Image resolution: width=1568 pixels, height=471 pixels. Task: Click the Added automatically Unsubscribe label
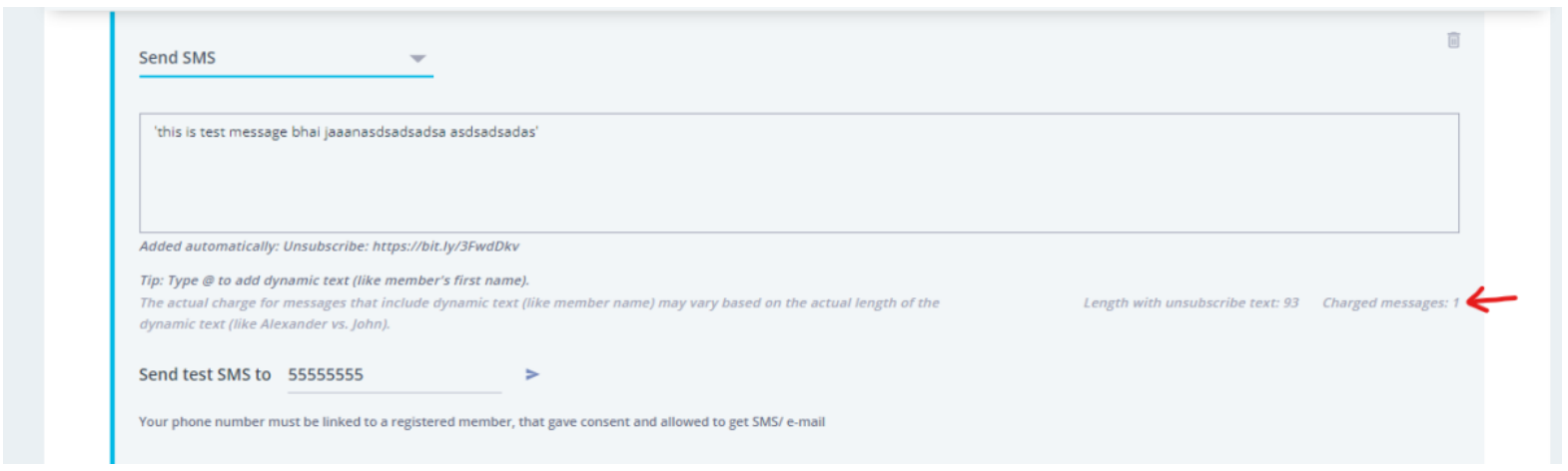click(254, 245)
